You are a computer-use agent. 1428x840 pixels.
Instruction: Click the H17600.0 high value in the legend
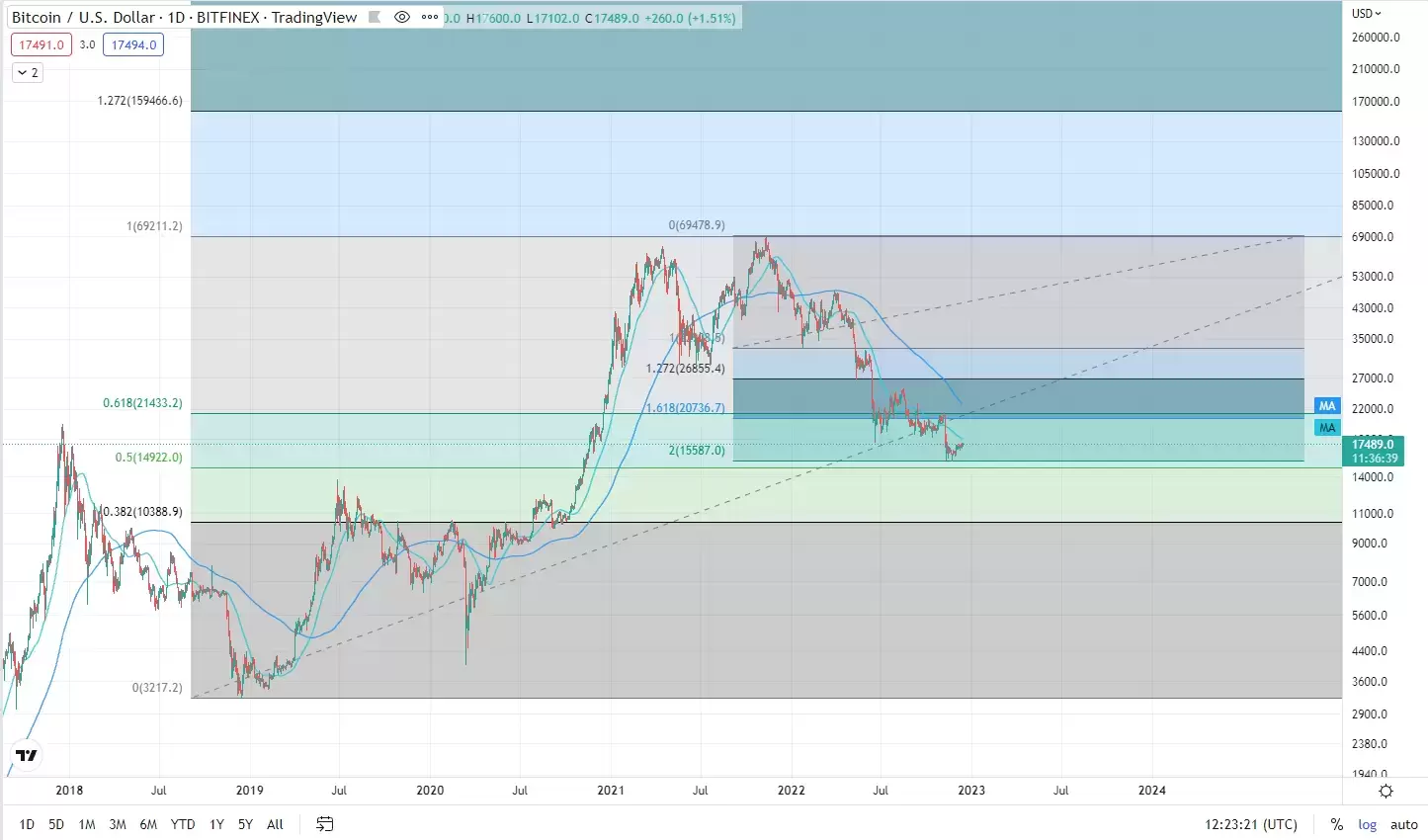tap(493, 18)
